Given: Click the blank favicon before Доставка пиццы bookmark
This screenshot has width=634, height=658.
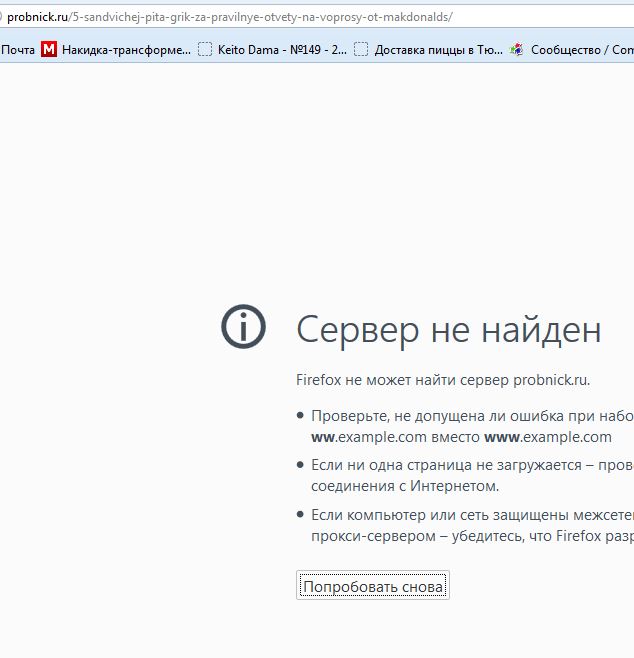Looking at the screenshot, I should pos(361,49).
